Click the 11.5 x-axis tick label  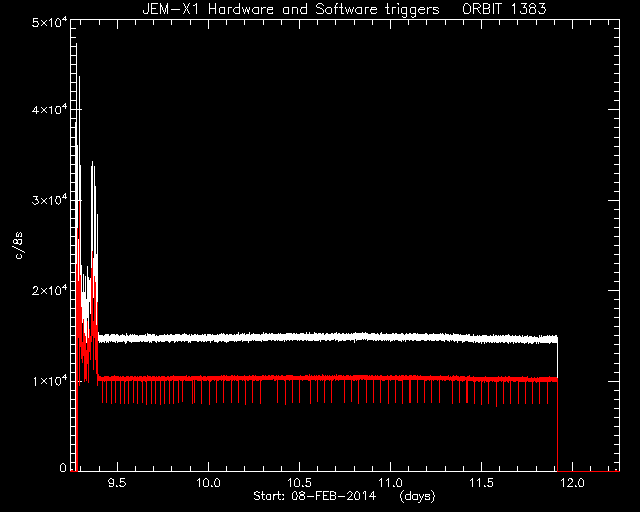481,483
